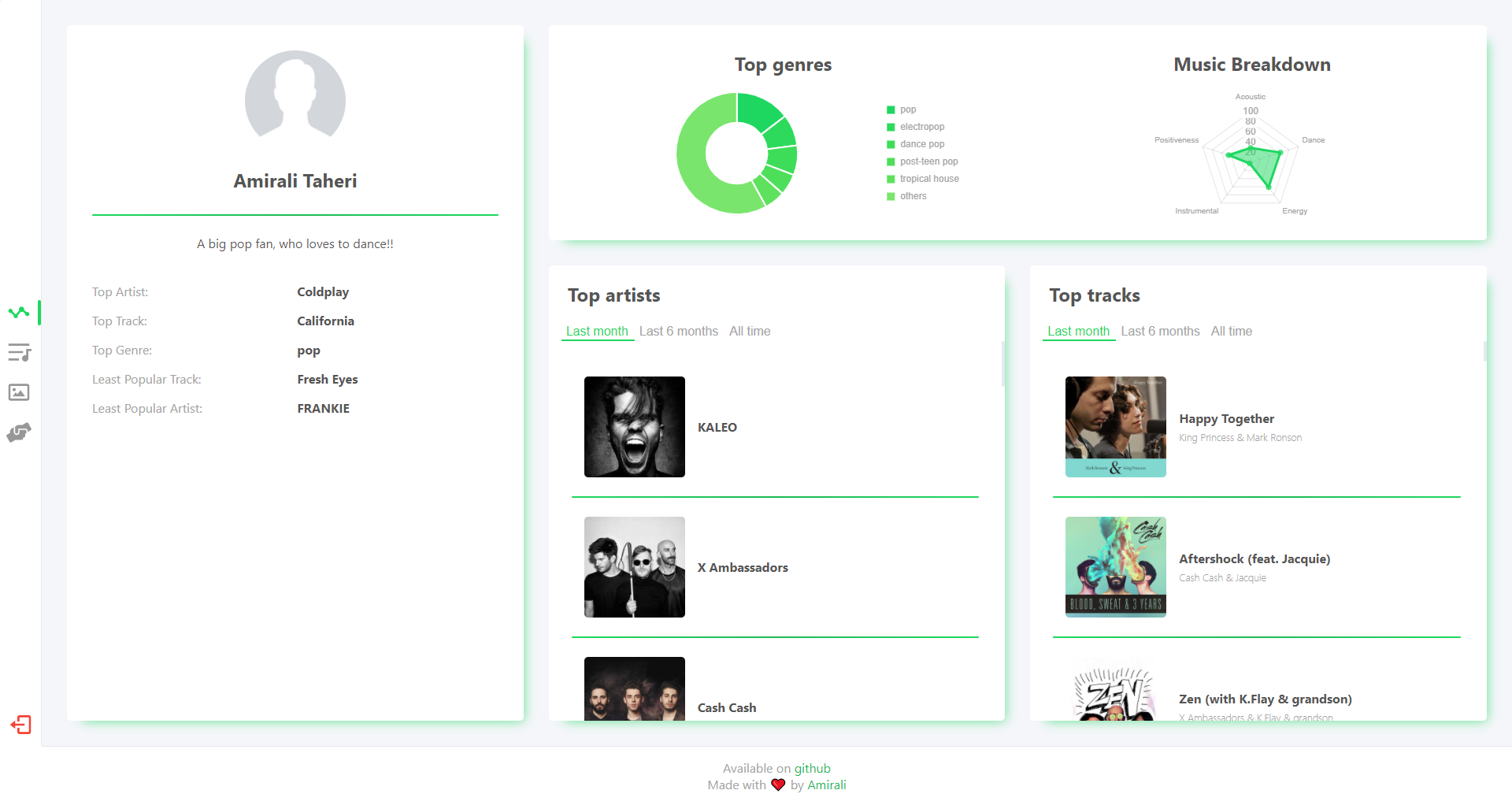Viewport: 1512px width, 805px height.
Task: Click the KALEO artist thumbnail
Action: [x=635, y=427]
